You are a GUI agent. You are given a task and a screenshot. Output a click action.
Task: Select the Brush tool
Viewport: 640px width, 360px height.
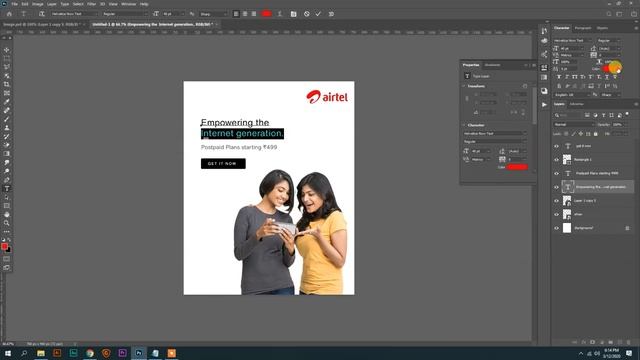pyautogui.click(x=7, y=119)
